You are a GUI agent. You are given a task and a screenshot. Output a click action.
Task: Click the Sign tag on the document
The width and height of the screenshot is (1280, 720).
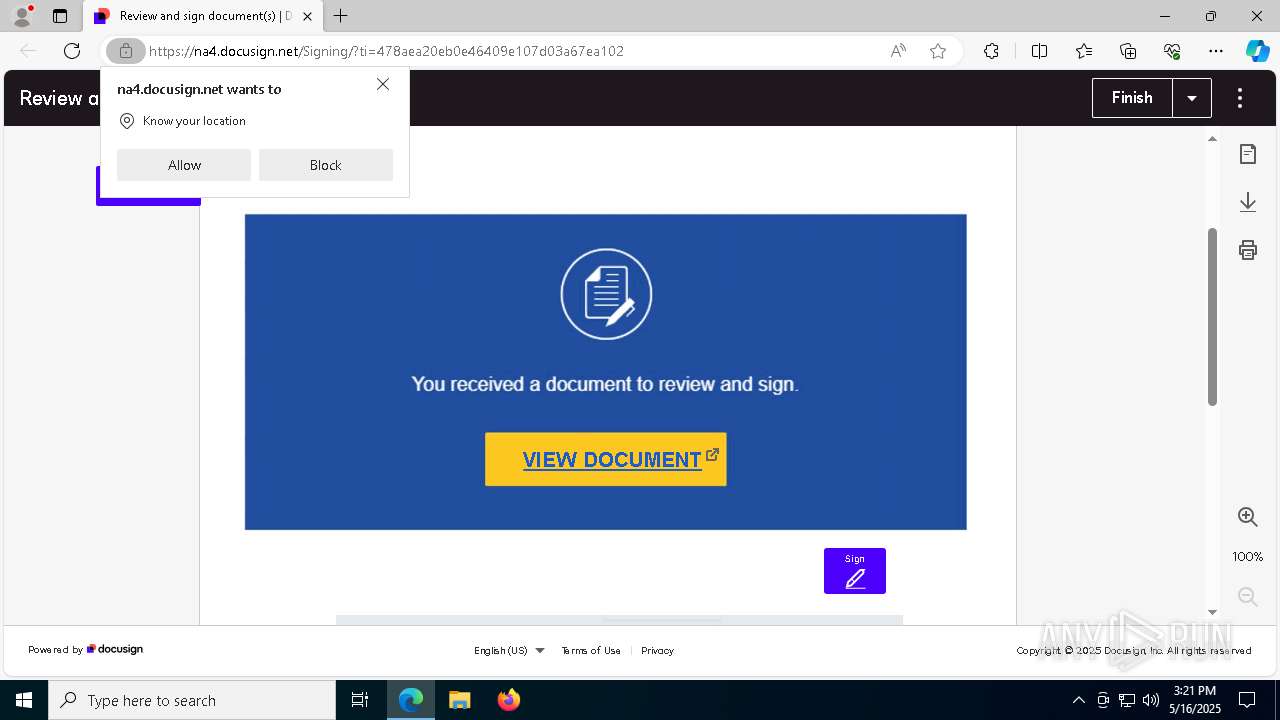[855, 571]
